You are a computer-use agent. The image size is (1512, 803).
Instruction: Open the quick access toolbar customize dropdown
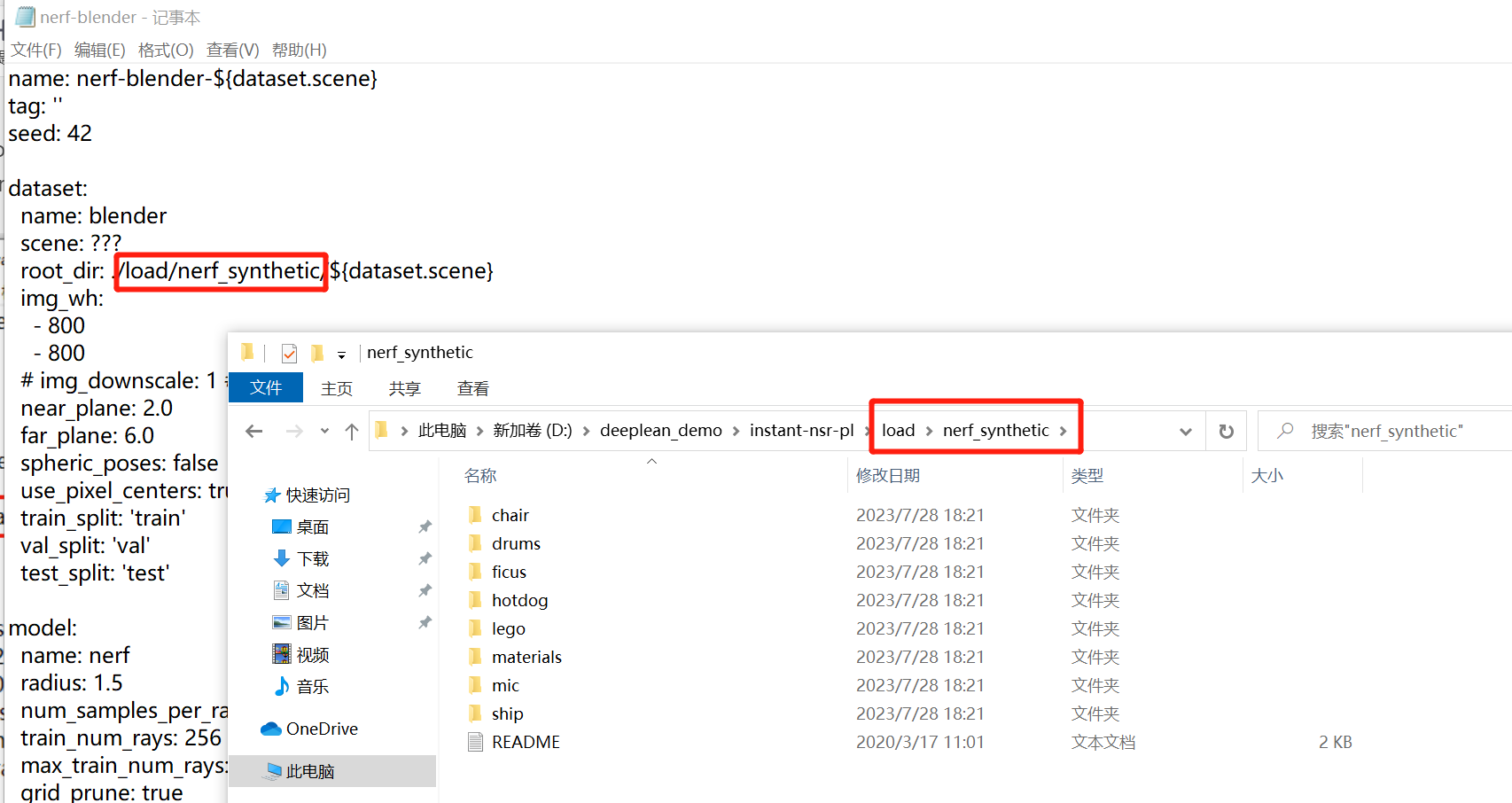coord(341,353)
